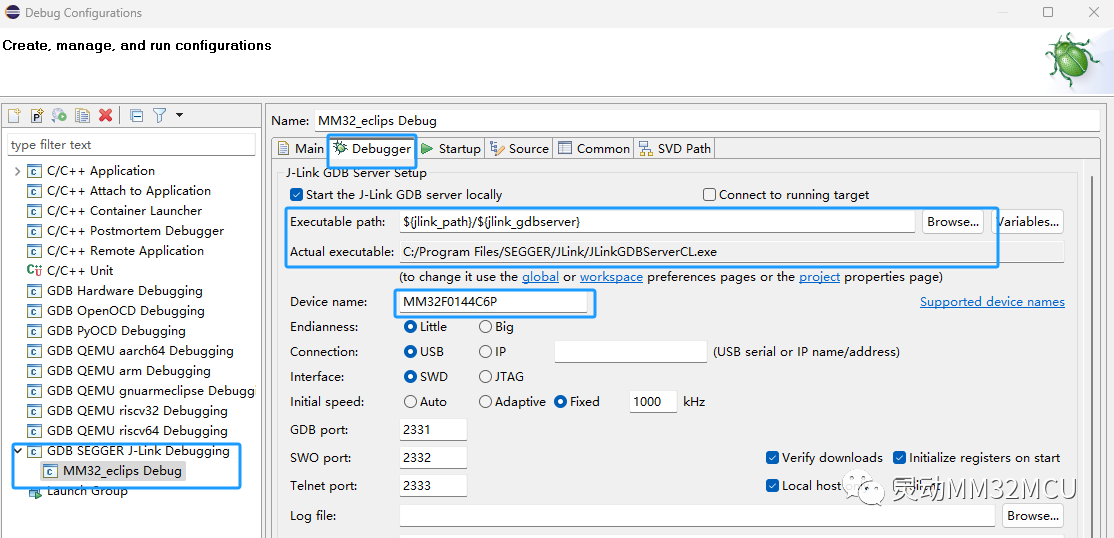Image resolution: width=1114 pixels, height=538 pixels.
Task: Open the filter dropdown arrow menu
Action: [x=179, y=116]
